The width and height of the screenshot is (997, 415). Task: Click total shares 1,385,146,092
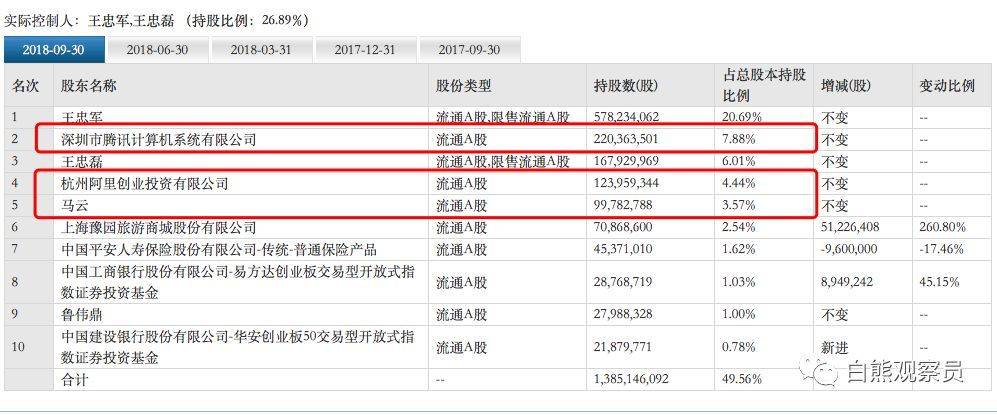pyautogui.click(x=631, y=380)
